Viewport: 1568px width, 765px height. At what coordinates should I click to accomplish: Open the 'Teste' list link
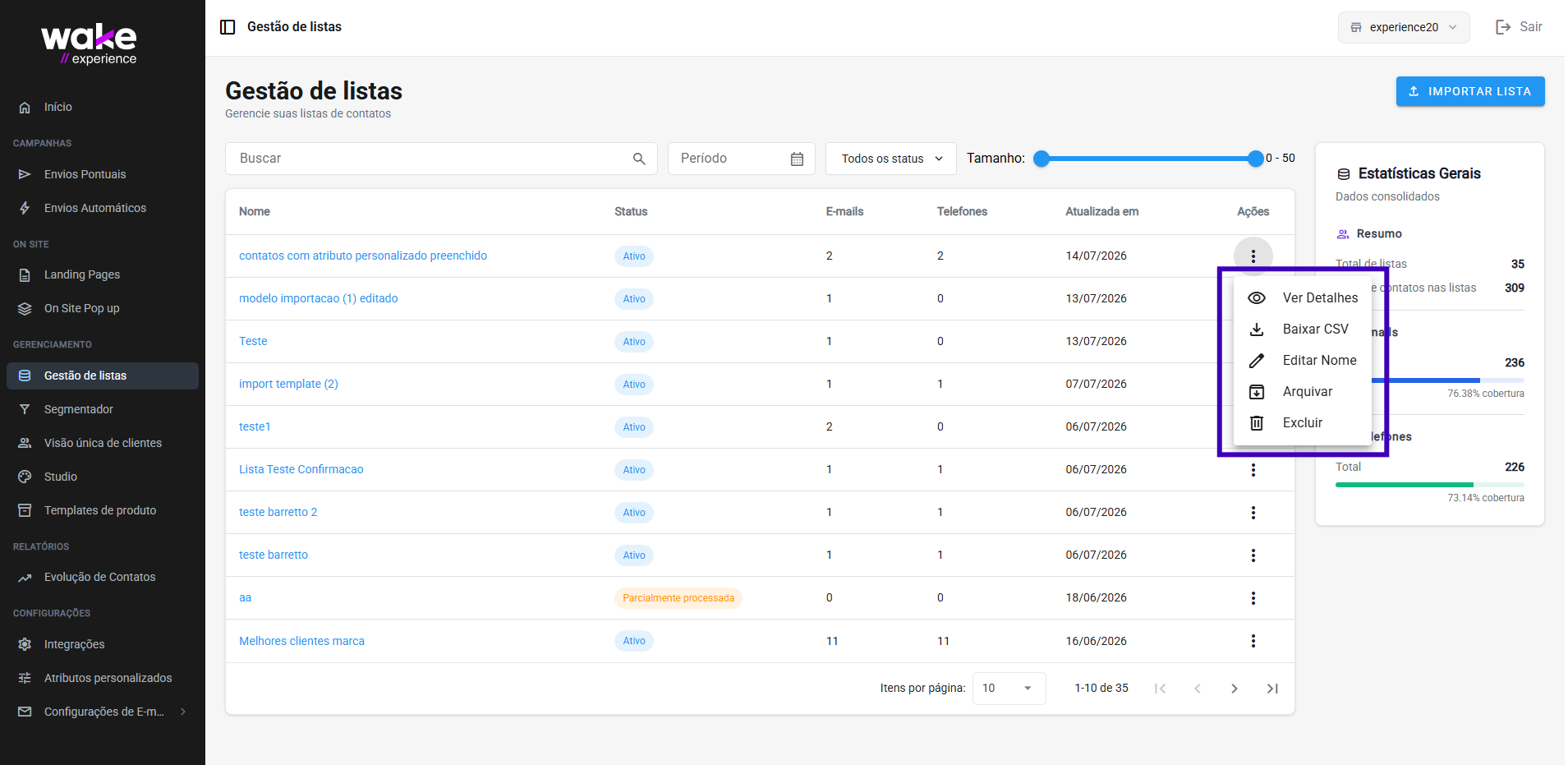point(253,341)
